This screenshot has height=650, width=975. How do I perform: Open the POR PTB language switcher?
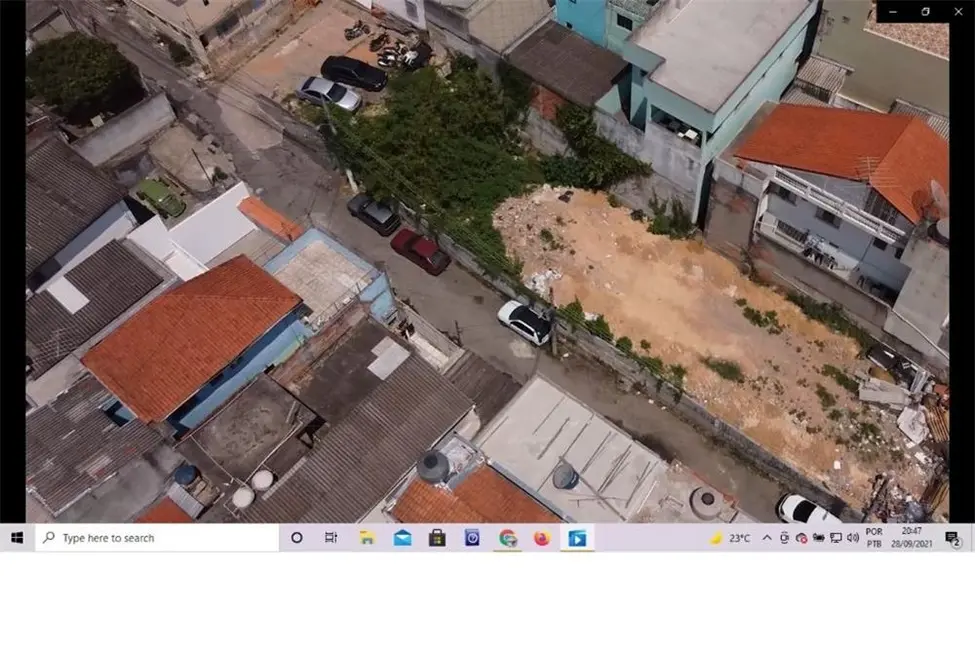(x=873, y=537)
